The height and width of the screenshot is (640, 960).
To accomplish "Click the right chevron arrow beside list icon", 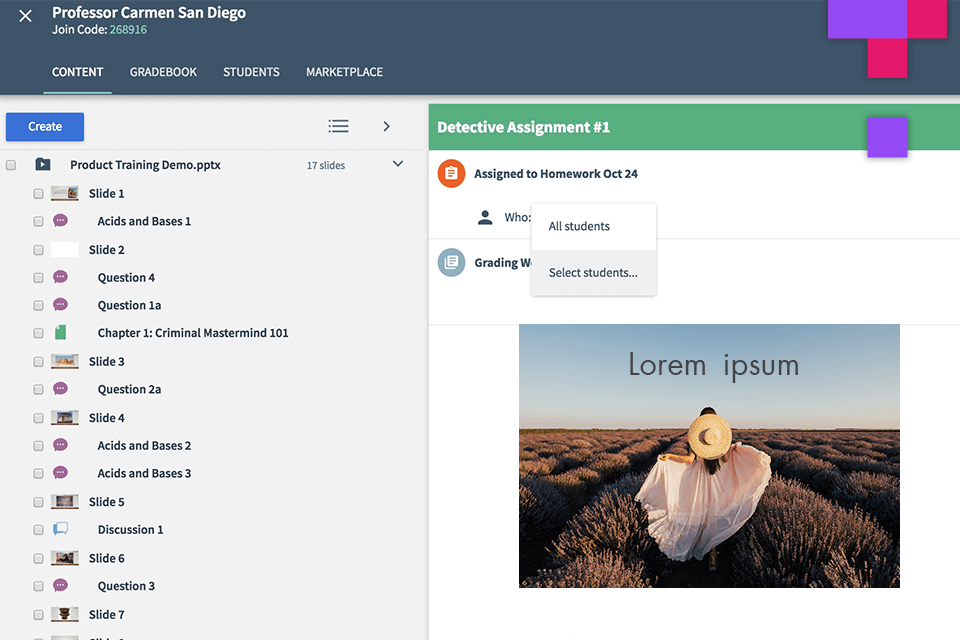I will (x=386, y=126).
